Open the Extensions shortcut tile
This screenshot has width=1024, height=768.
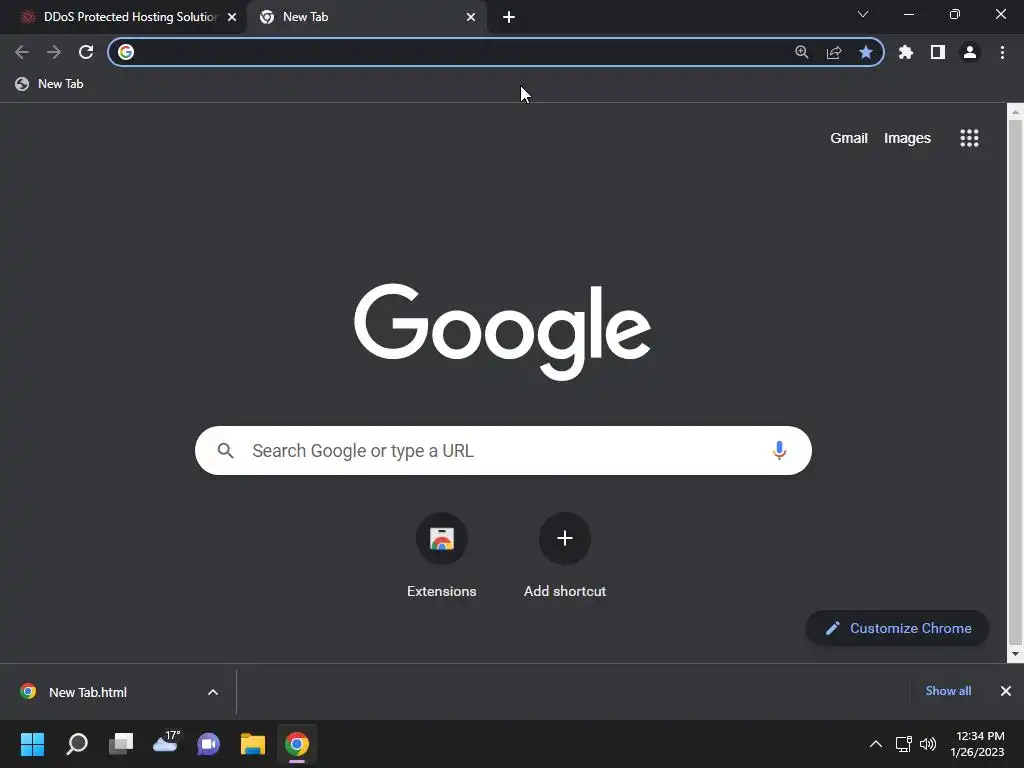(x=441, y=556)
